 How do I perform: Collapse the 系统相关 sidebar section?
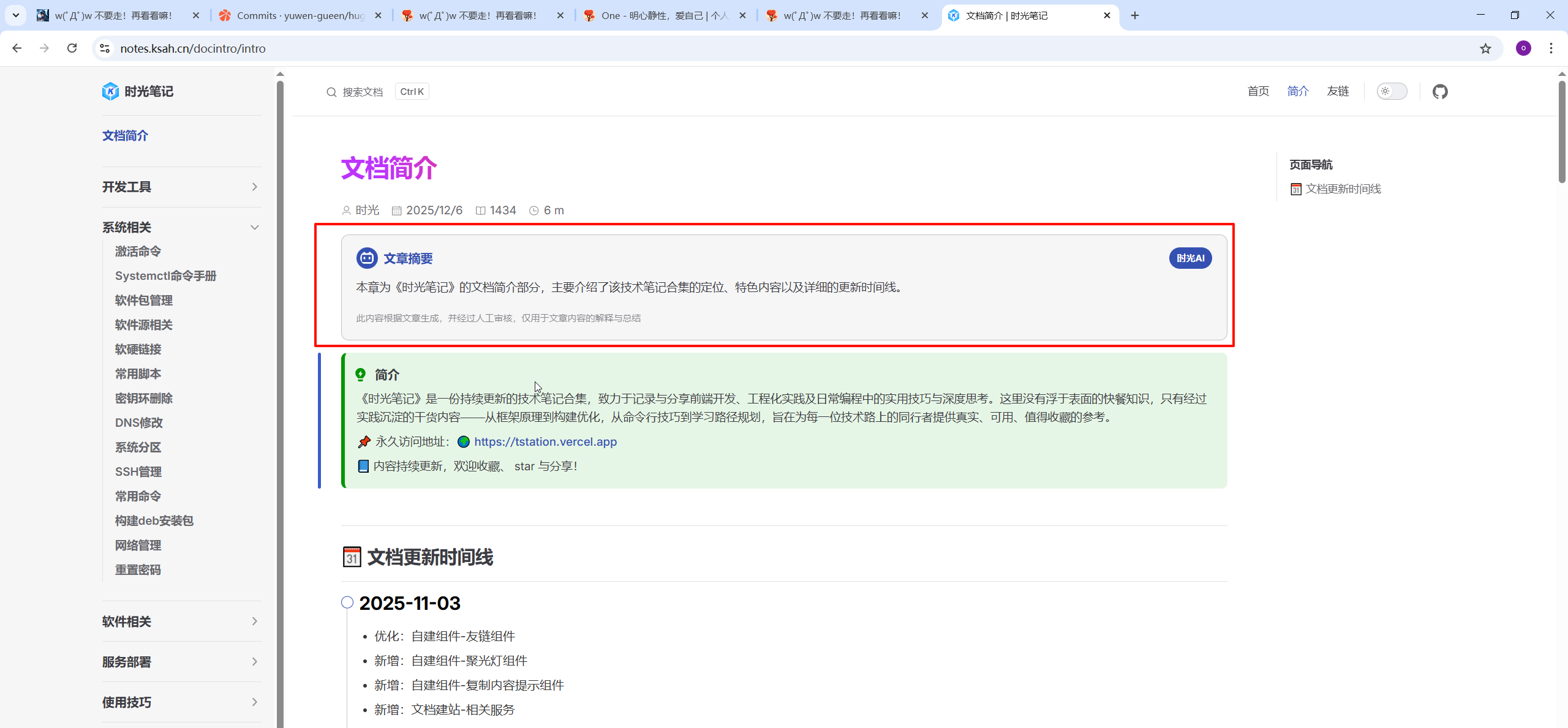click(x=254, y=227)
